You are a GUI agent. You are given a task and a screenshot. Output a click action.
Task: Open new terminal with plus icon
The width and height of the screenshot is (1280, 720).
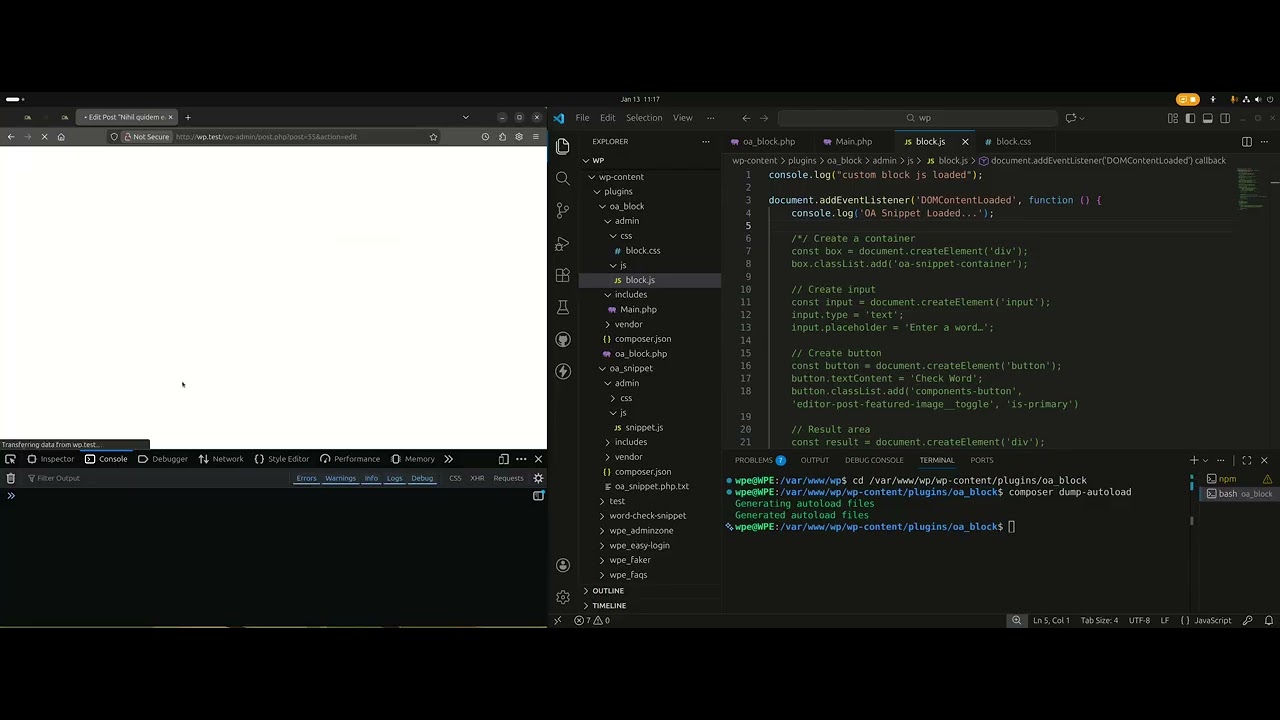pyautogui.click(x=1193, y=460)
